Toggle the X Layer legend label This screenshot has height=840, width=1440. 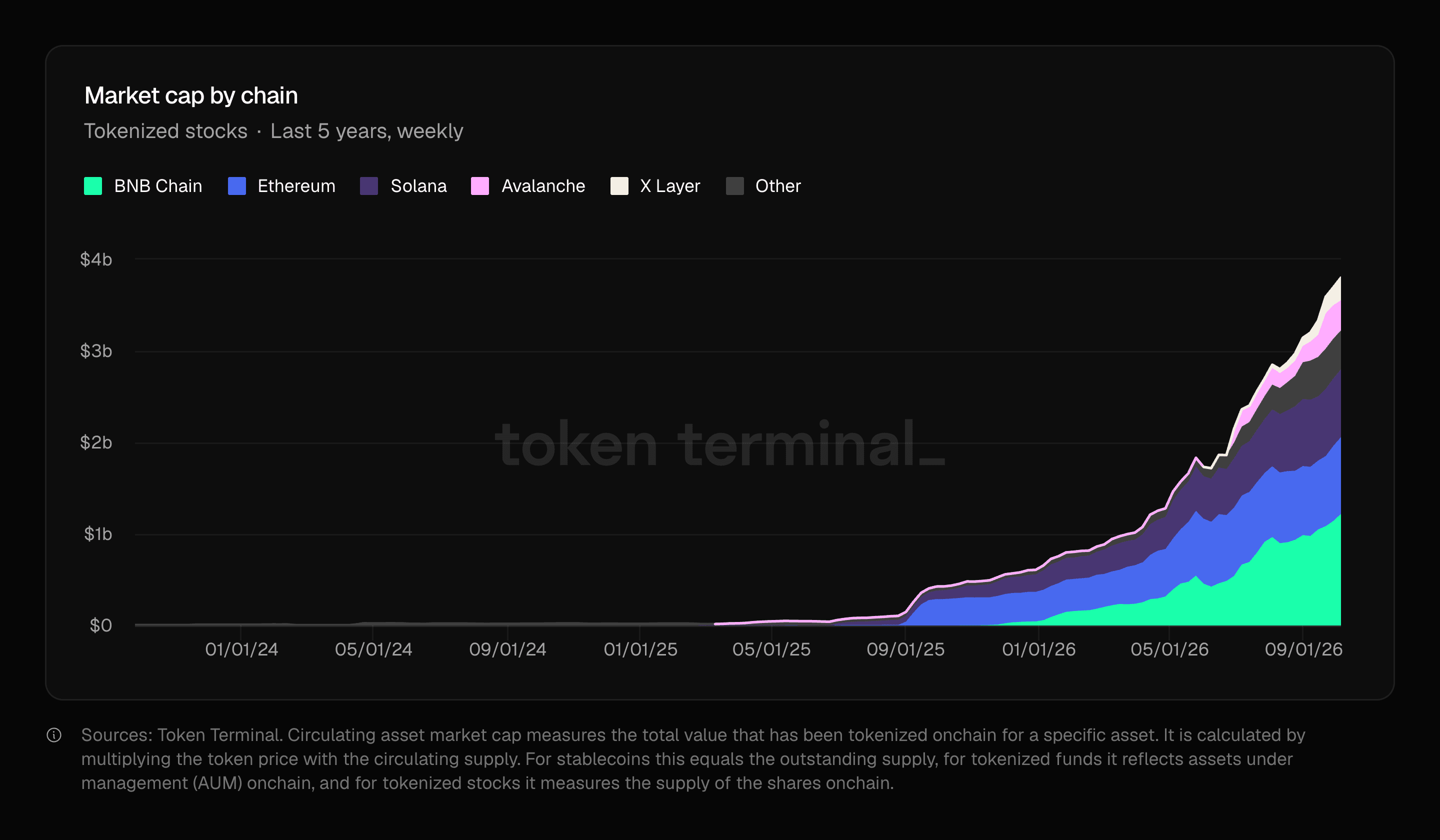[x=670, y=186]
